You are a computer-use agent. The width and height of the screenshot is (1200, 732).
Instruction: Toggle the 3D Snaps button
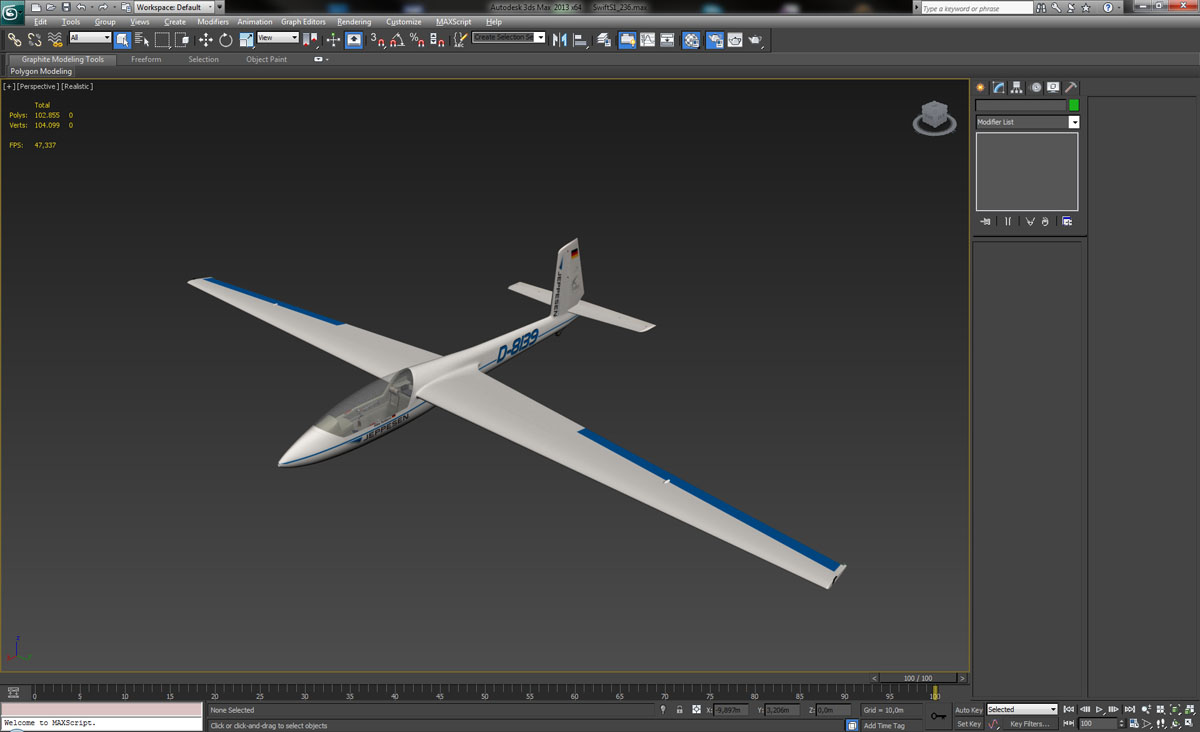(x=377, y=40)
